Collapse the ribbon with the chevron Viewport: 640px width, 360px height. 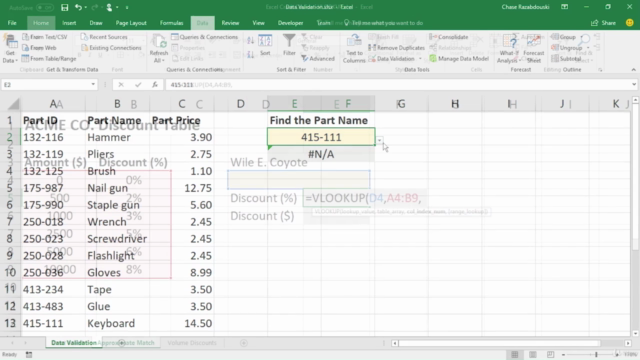coord(633,70)
